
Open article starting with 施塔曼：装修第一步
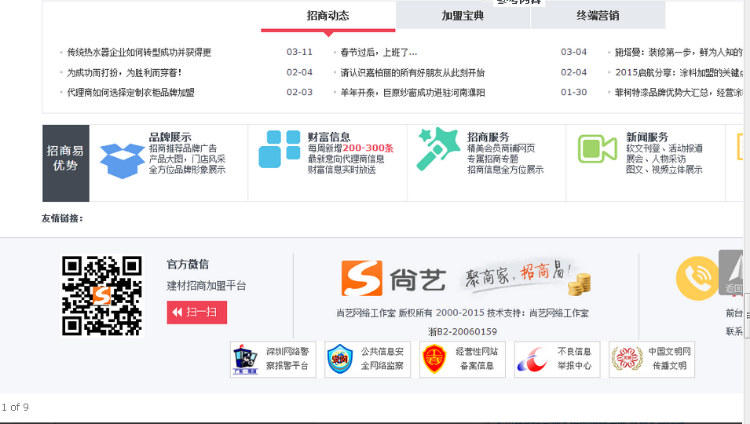tap(679, 52)
